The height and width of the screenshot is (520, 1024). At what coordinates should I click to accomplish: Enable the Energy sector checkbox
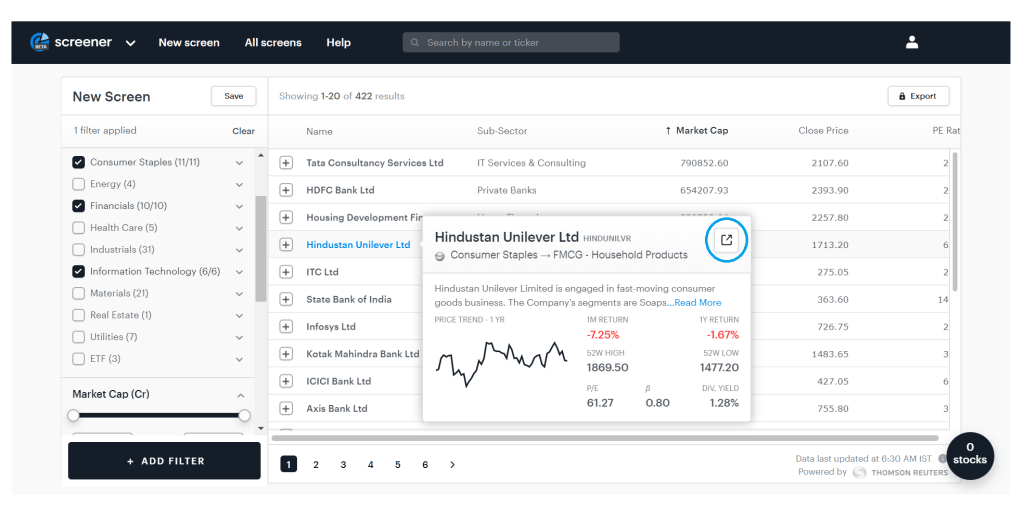pyautogui.click(x=78, y=184)
